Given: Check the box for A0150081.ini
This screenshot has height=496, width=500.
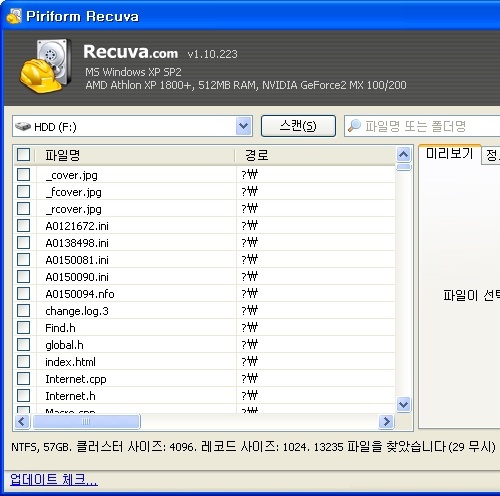Looking at the screenshot, I should coord(23,259).
